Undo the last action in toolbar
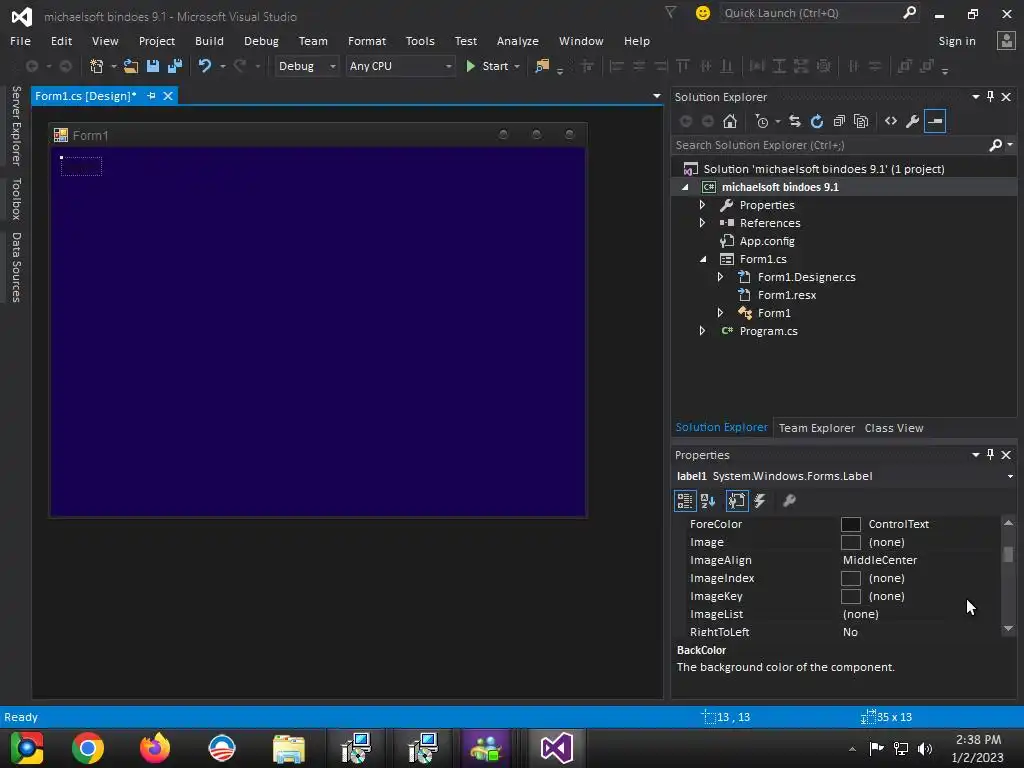This screenshot has width=1024, height=768. [204, 66]
